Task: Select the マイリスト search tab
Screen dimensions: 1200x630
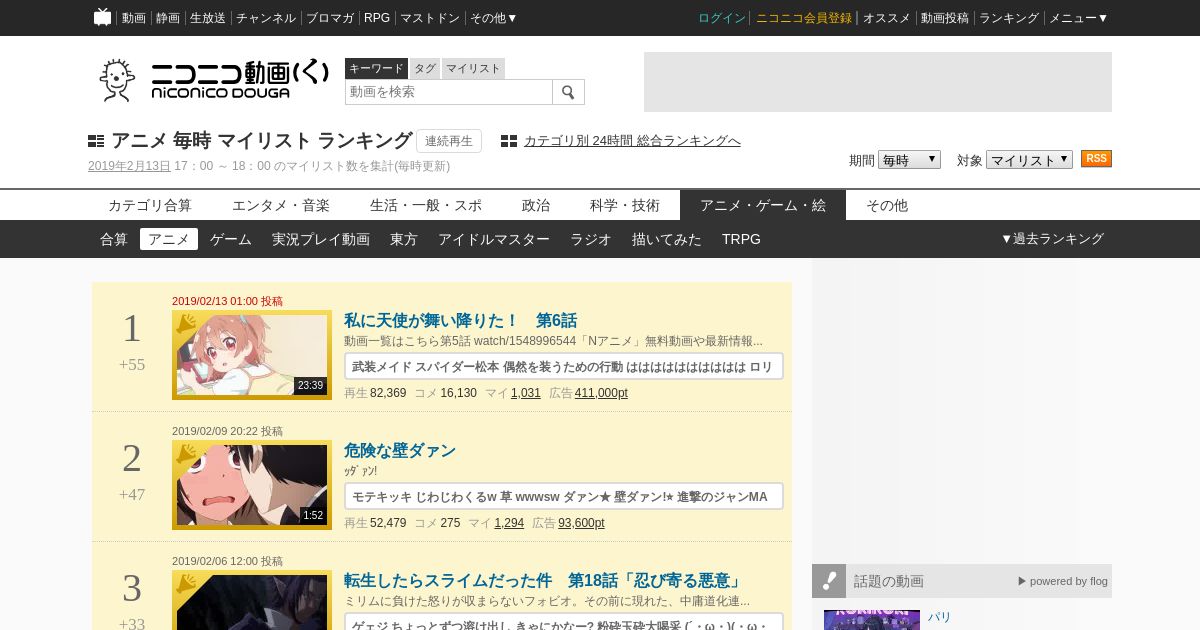Action: point(473,68)
